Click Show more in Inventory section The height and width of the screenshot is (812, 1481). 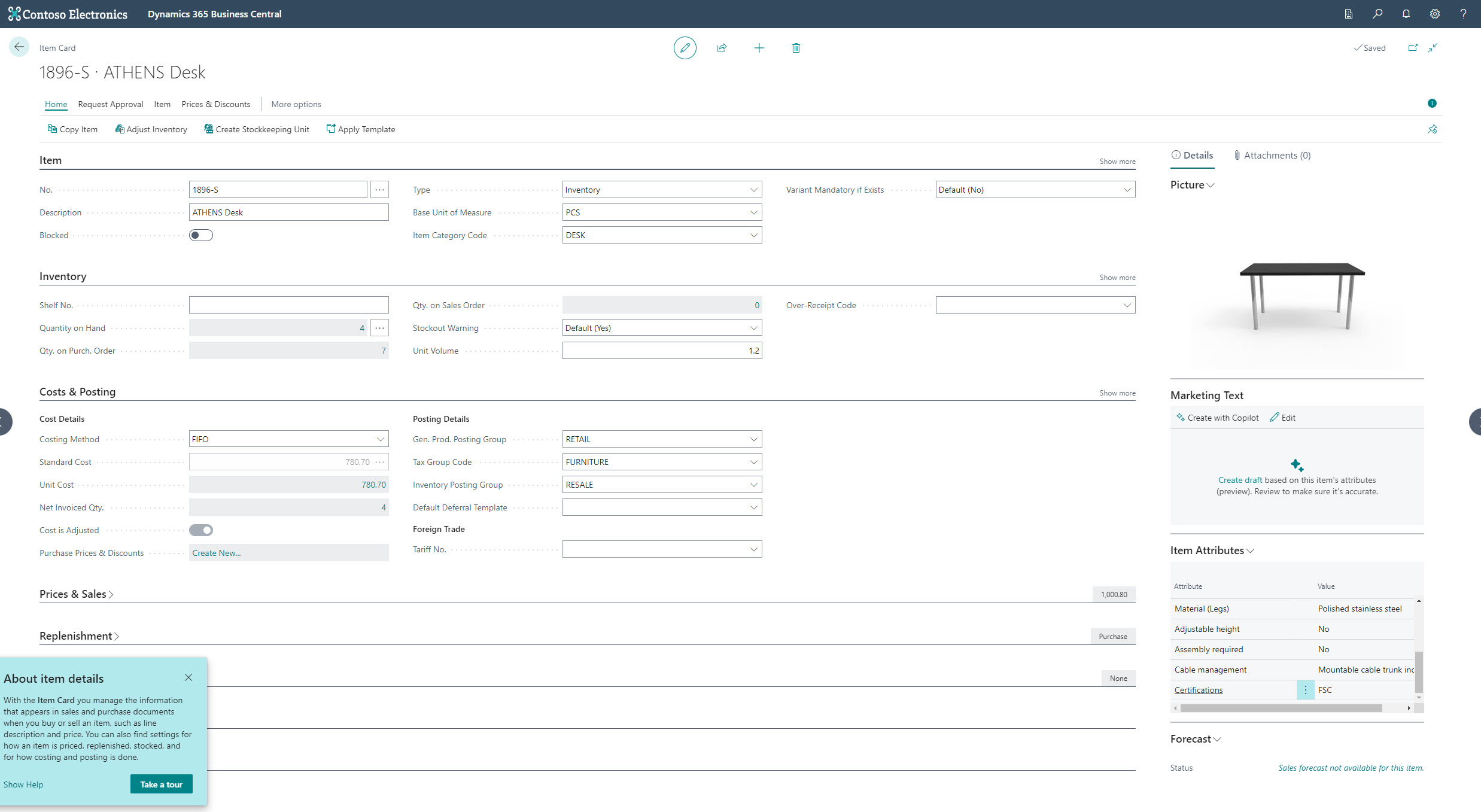click(1117, 278)
